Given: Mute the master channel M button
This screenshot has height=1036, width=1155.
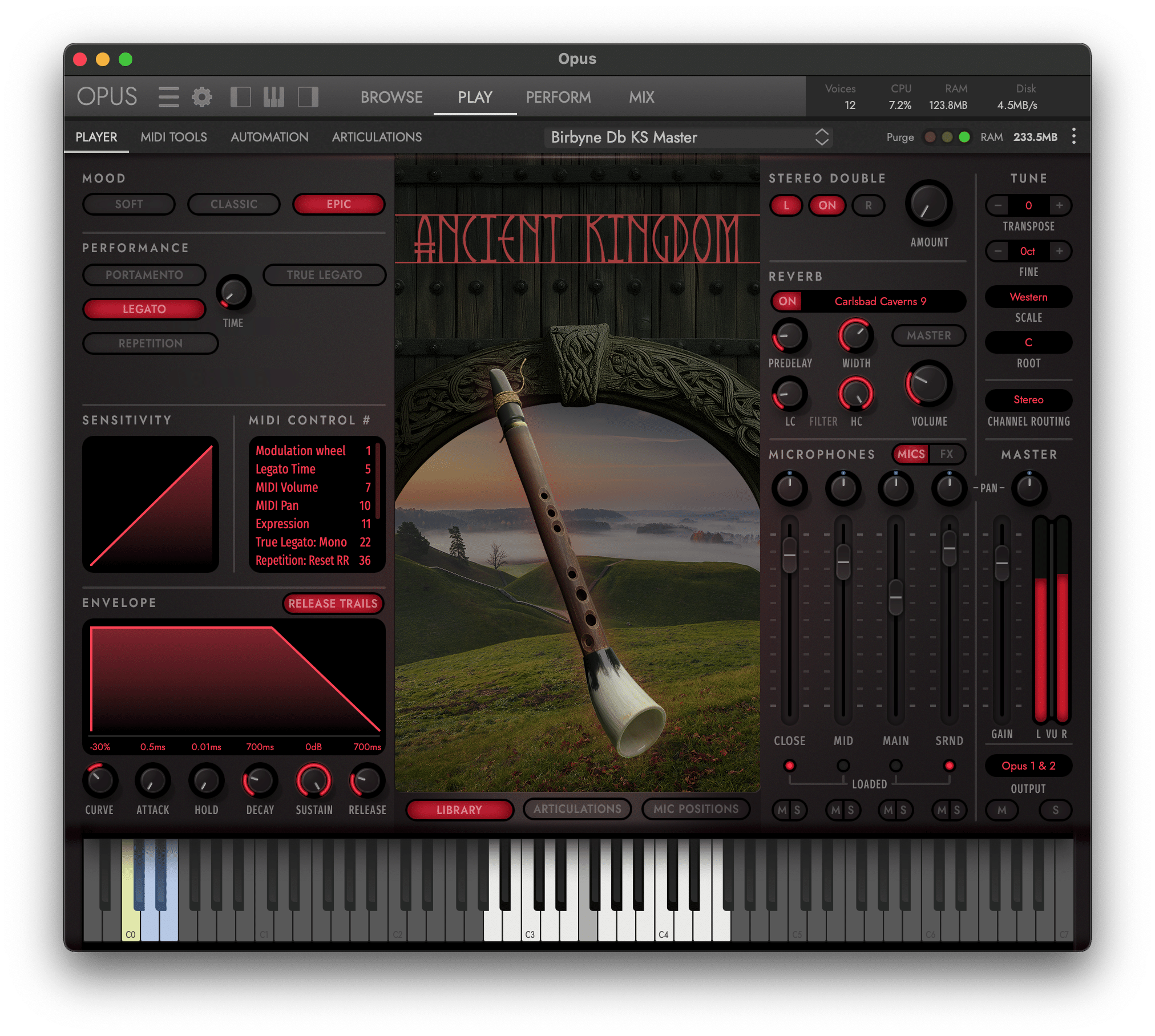Looking at the screenshot, I should 1002,810.
